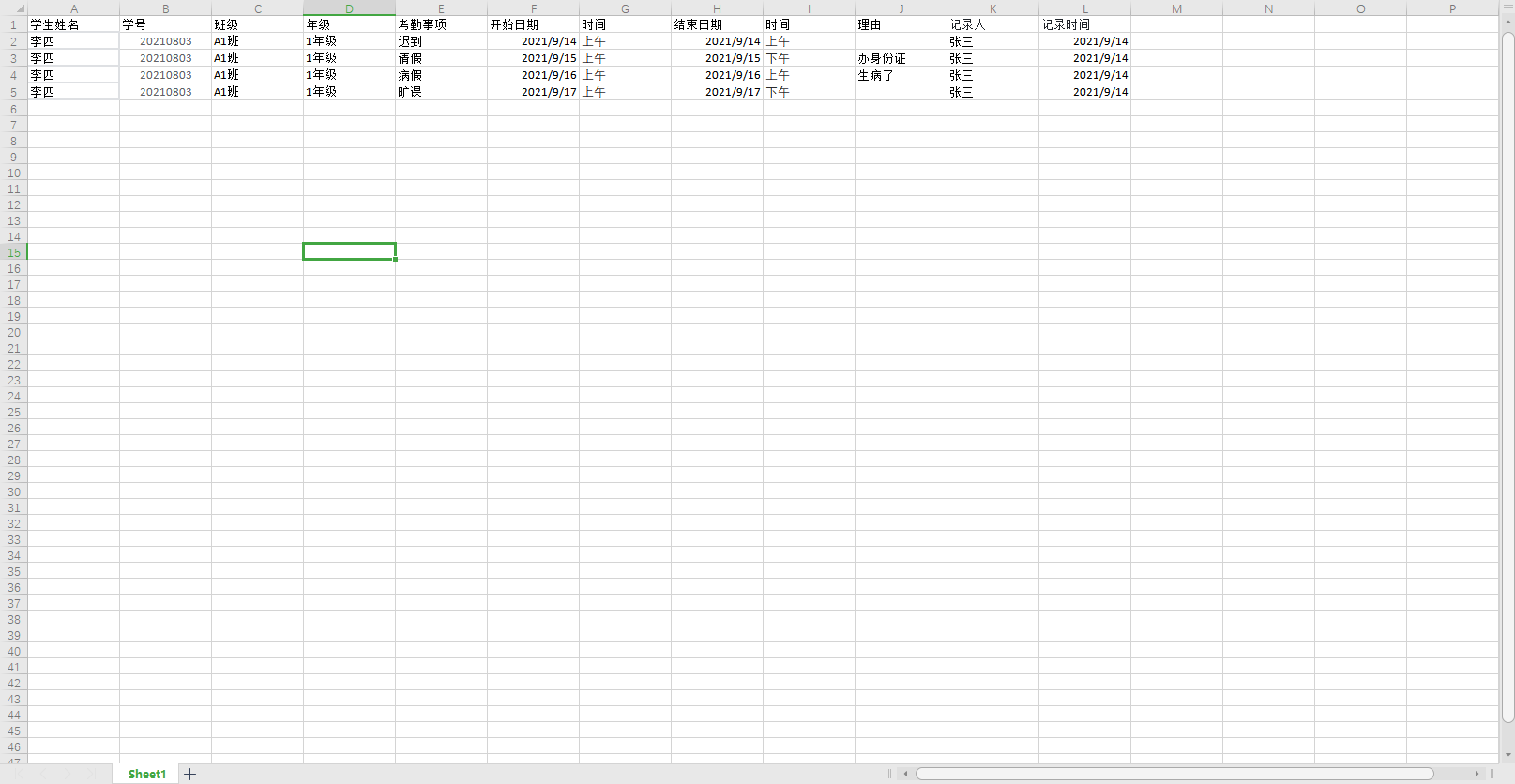This screenshot has width=1515, height=784.
Task: Select column A header
Action: pos(73,8)
